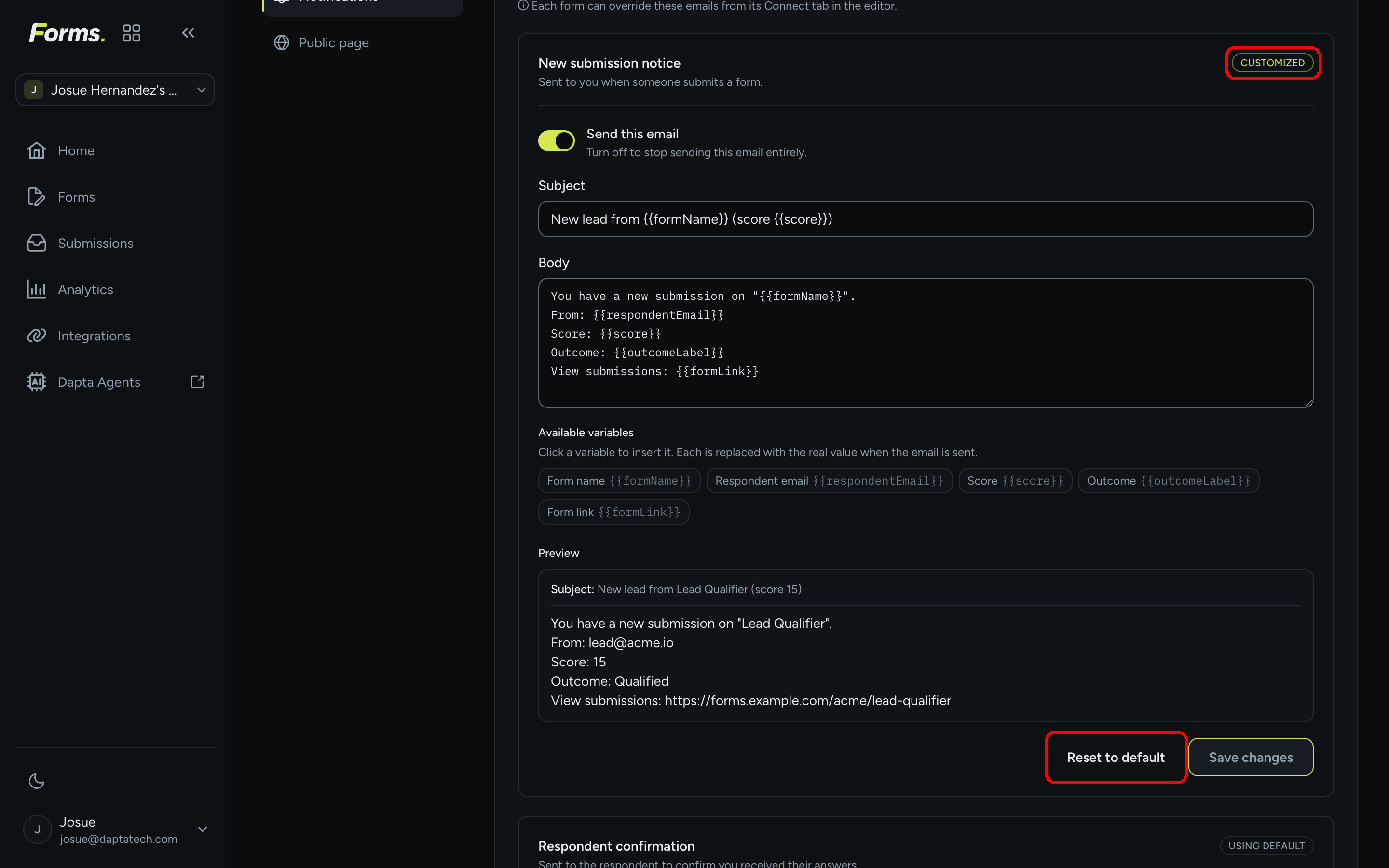1389x868 pixels.
Task: Open Dapta Agents in sidebar
Action: pos(115,382)
